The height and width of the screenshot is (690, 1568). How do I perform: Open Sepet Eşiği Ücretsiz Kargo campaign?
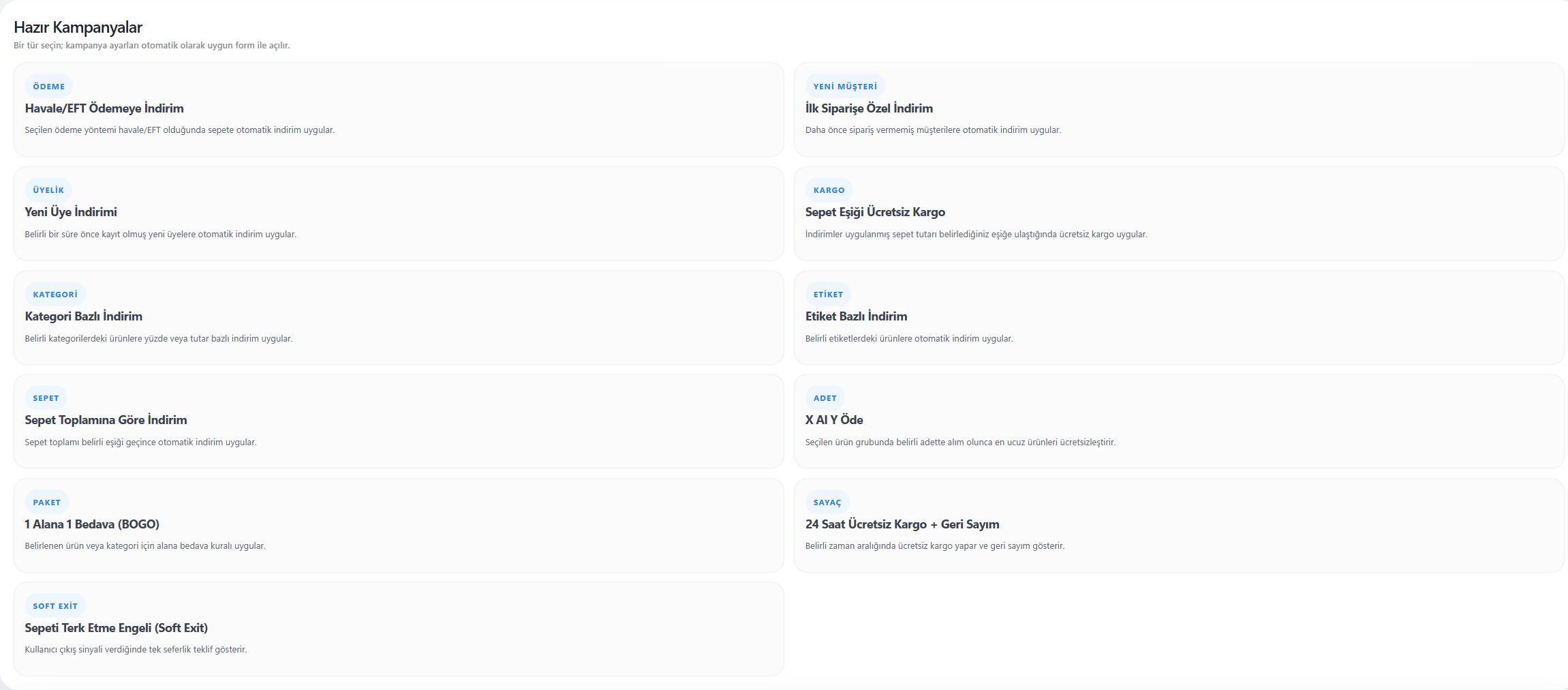point(1179,213)
